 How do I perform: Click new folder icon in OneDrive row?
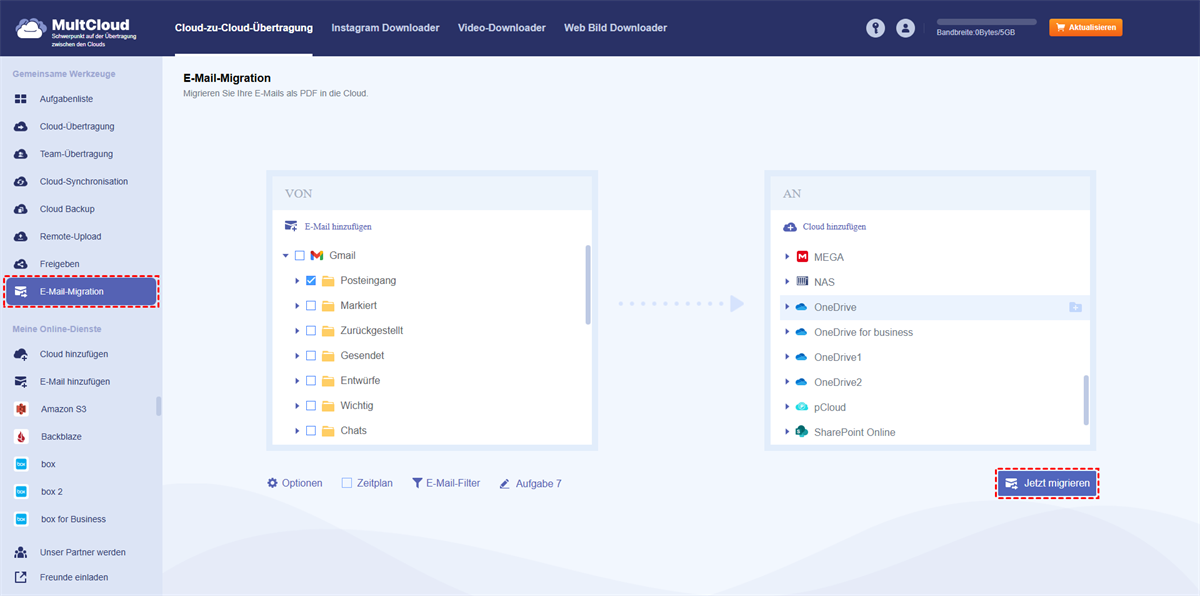coord(1075,307)
